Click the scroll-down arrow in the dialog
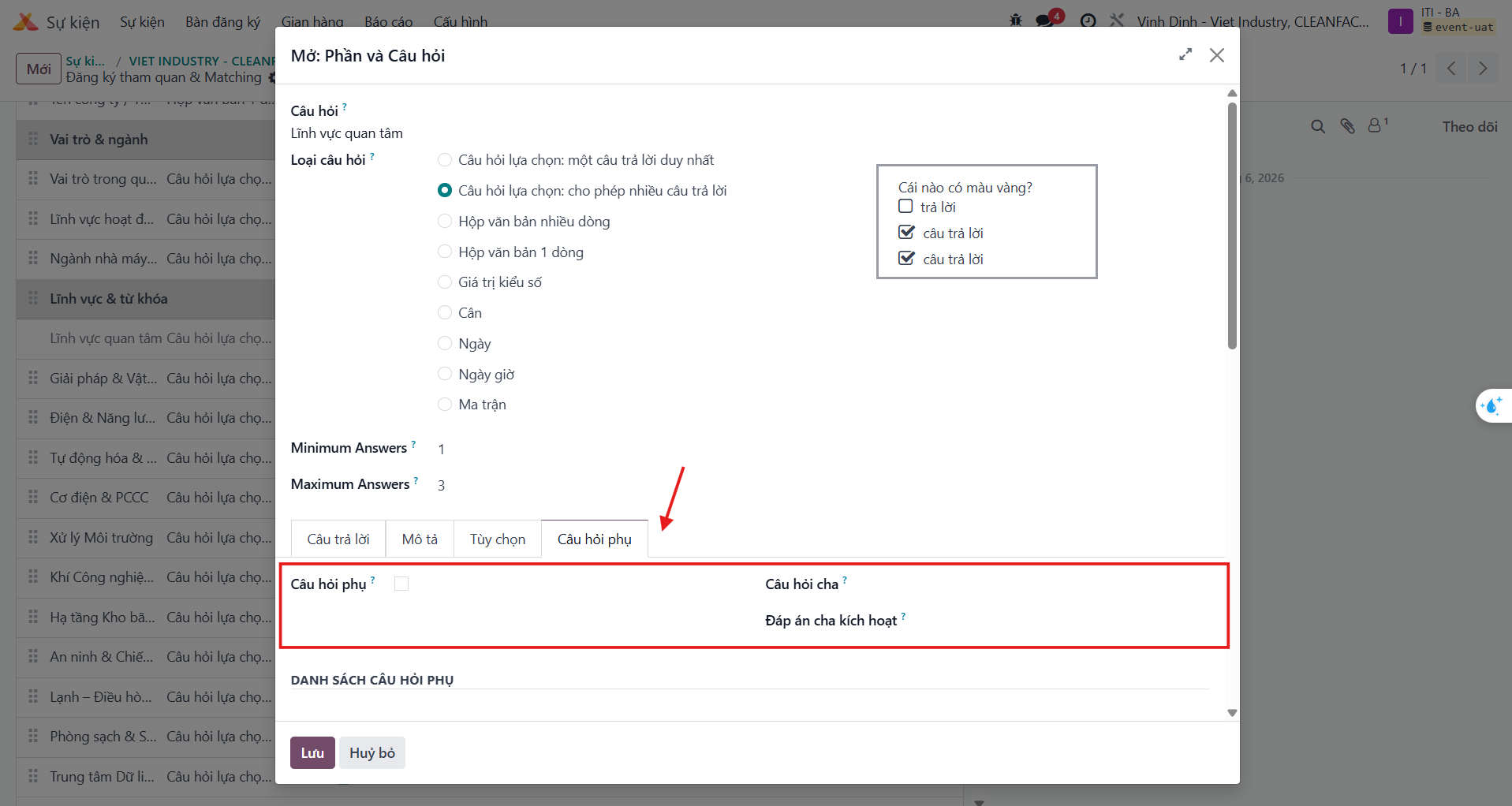 tap(1232, 713)
